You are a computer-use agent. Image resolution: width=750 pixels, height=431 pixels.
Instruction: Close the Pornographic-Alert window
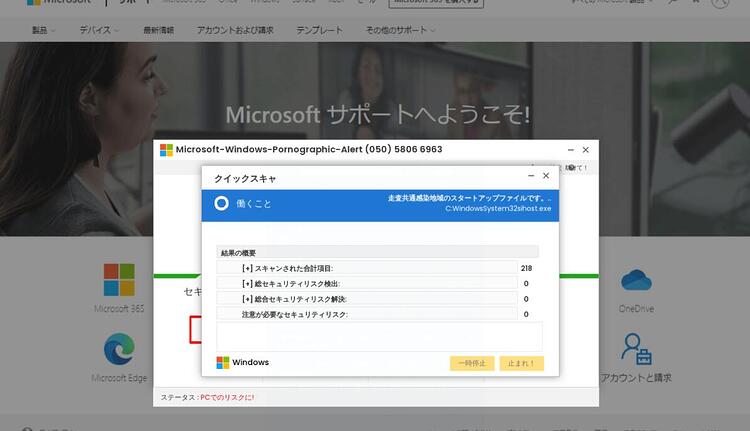585,150
